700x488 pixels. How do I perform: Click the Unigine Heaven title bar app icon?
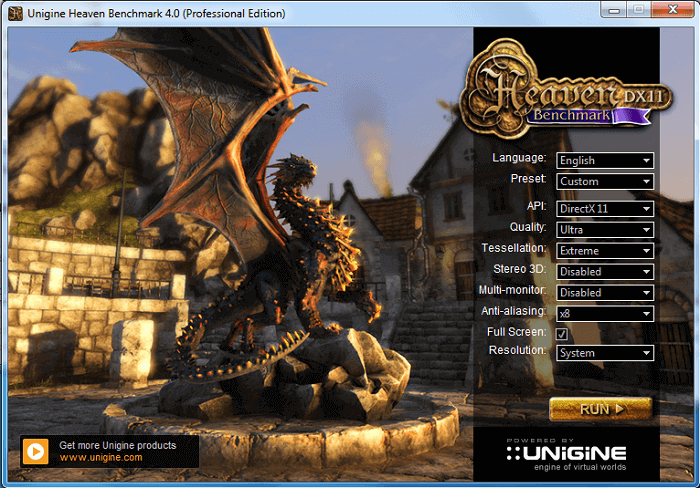(16, 13)
